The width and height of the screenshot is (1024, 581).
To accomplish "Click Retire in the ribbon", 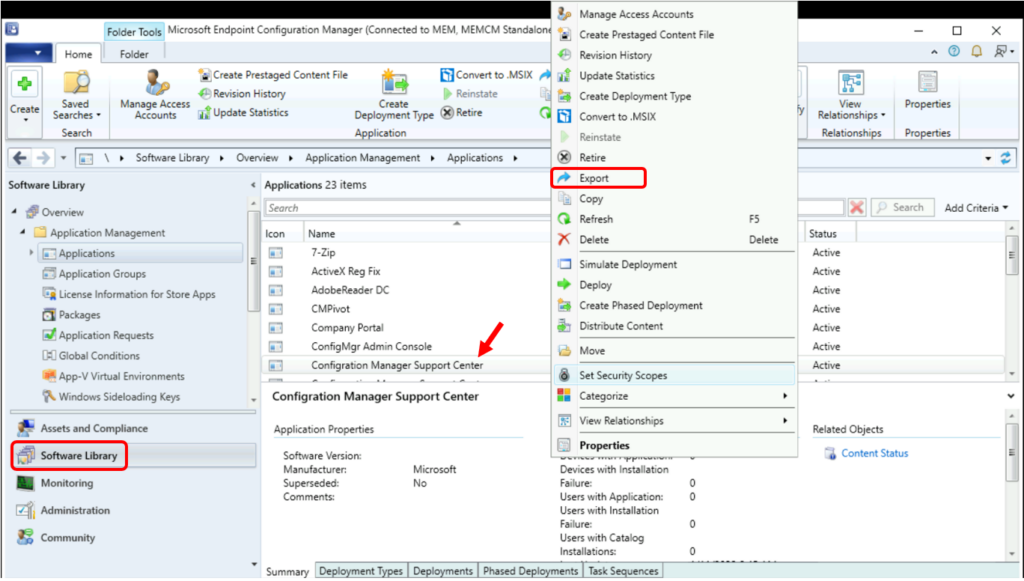I will click(462, 113).
